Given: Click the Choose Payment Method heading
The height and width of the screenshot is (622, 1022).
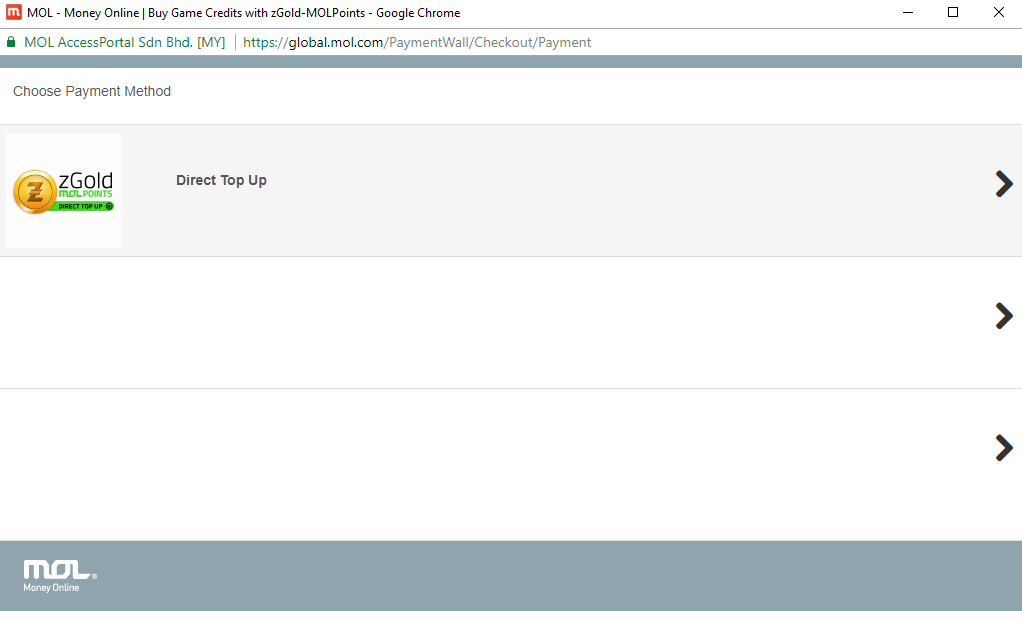Looking at the screenshot, I should (x=92, y=91).
